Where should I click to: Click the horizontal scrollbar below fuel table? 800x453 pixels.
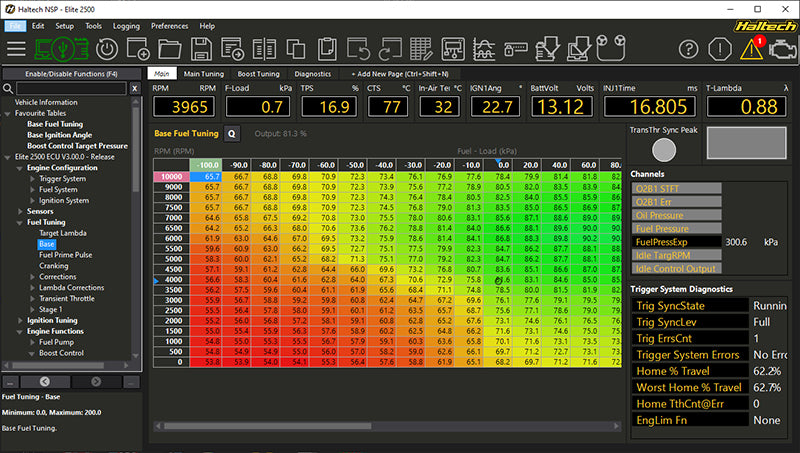[x=388, y=426]
